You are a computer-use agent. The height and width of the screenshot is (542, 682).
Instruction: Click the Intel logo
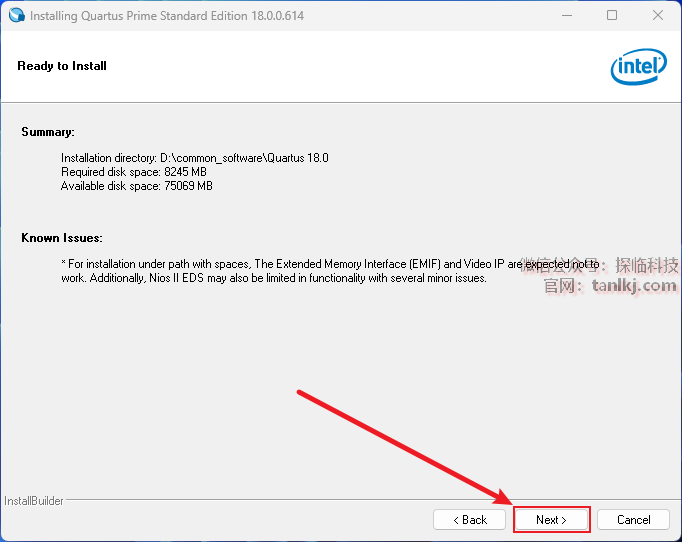pyautogui.click(x=639, y=67)
